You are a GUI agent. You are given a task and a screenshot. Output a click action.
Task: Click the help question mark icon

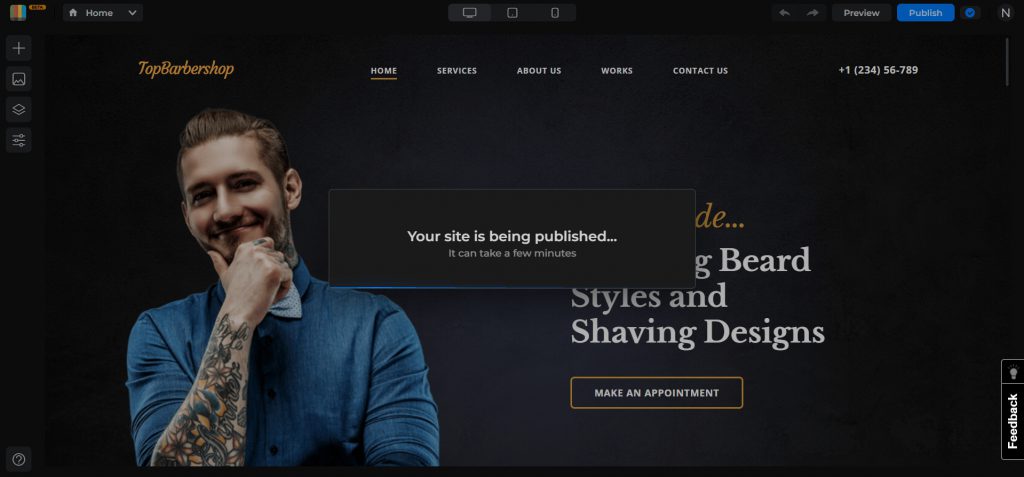click(19, 459)
